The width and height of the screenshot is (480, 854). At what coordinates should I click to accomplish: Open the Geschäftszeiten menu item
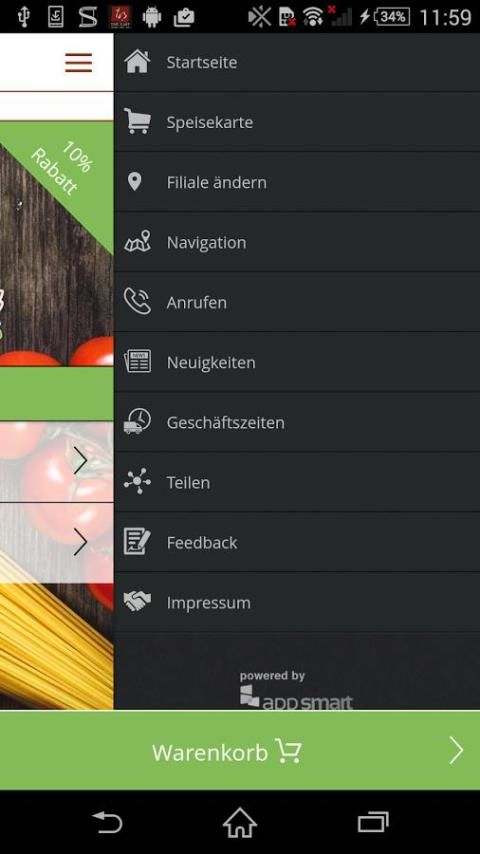tap(297, 422)
